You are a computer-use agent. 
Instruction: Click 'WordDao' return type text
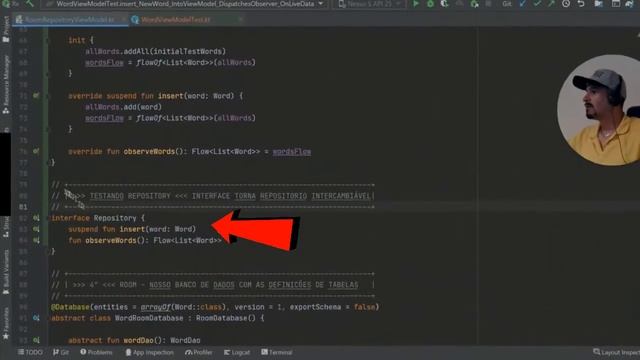click(185, 340)
